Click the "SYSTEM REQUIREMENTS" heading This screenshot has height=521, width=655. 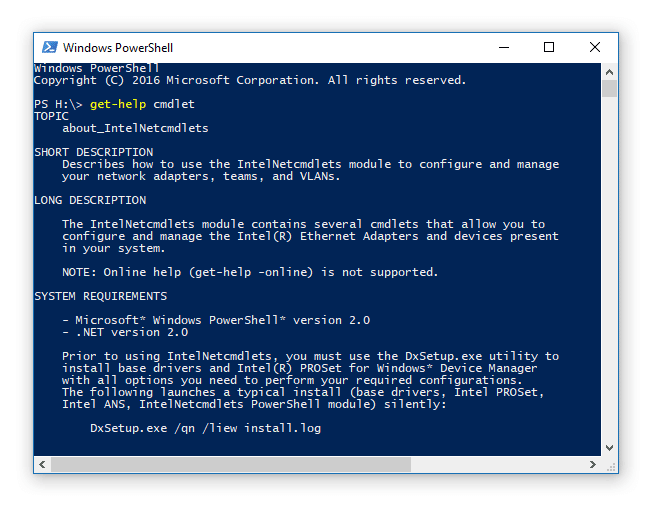101,296
